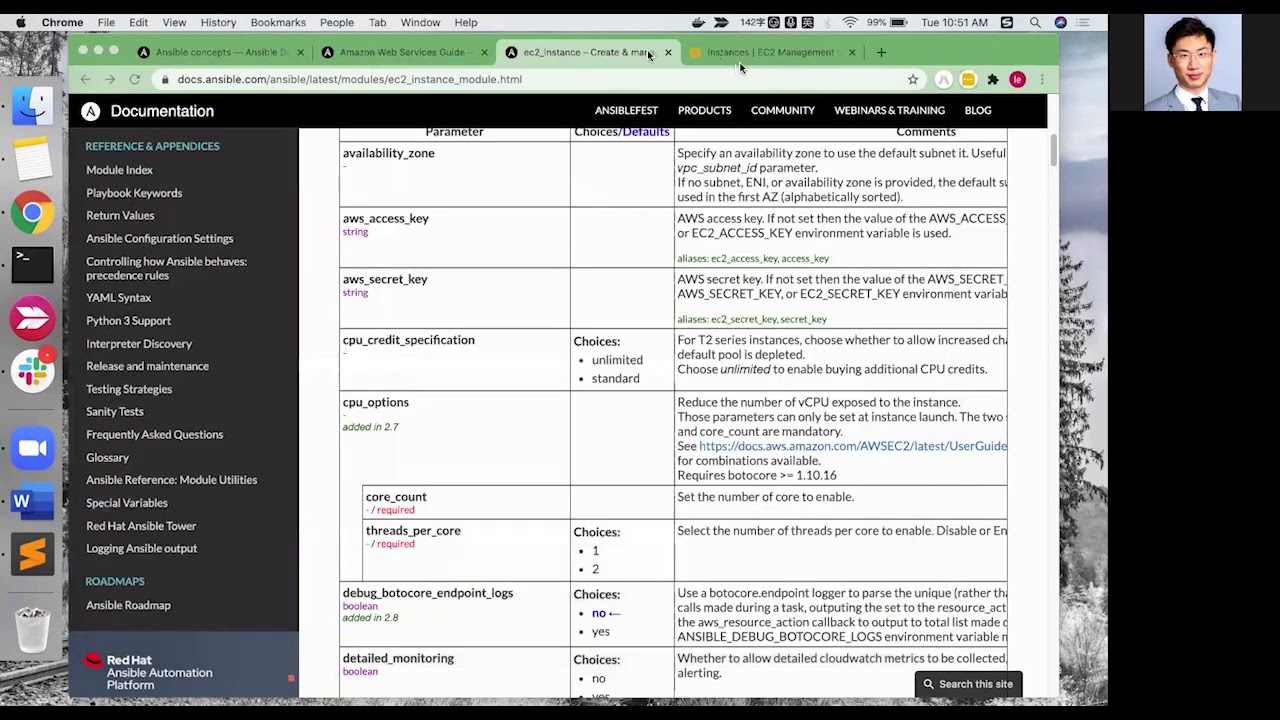This screenshot has height=720, width=1280.
Task: Click the page vertical scrollbar
Action: (1053, 150)
